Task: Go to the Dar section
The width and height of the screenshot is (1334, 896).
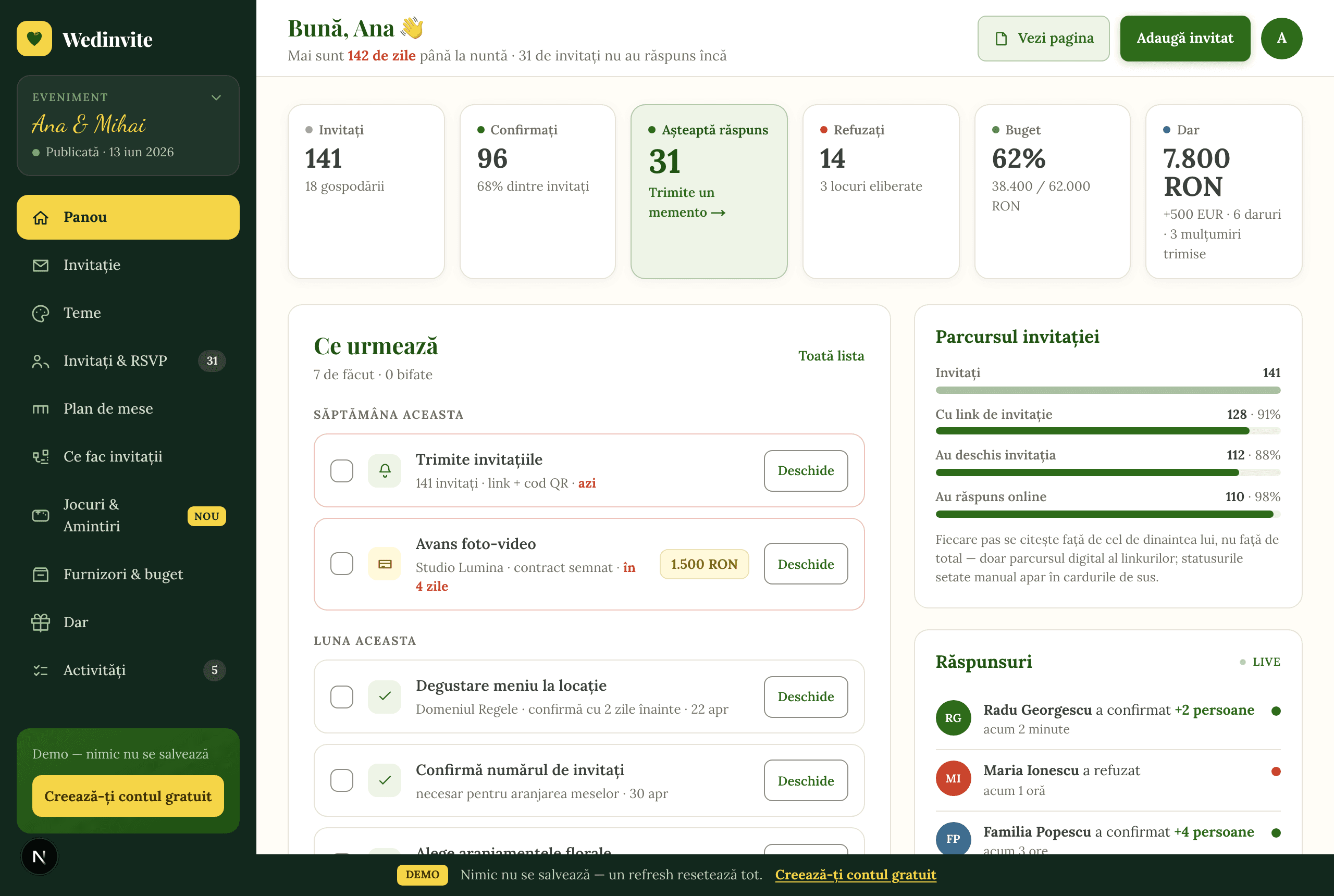Action: coord(128,623)
